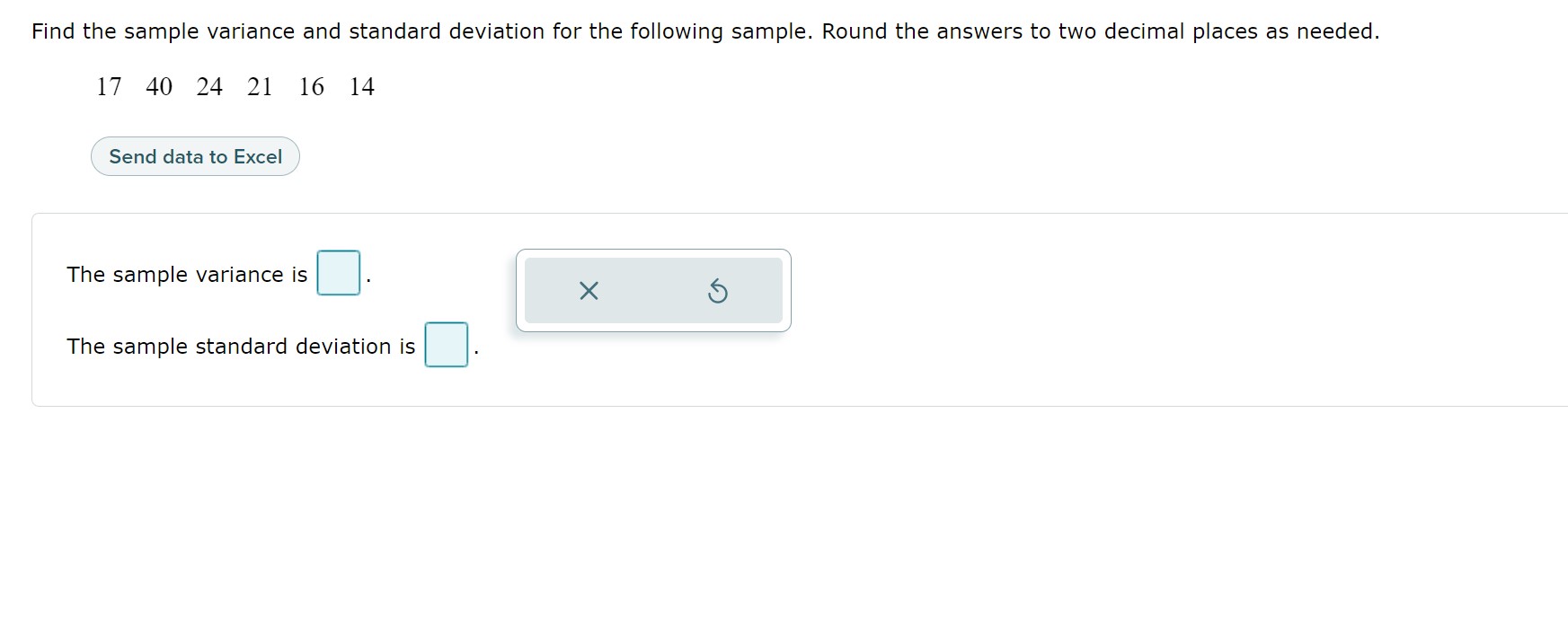
Task: Click the gray answer-tools toolbar panel
Action: pyautogui.click(x=653, y=290)
